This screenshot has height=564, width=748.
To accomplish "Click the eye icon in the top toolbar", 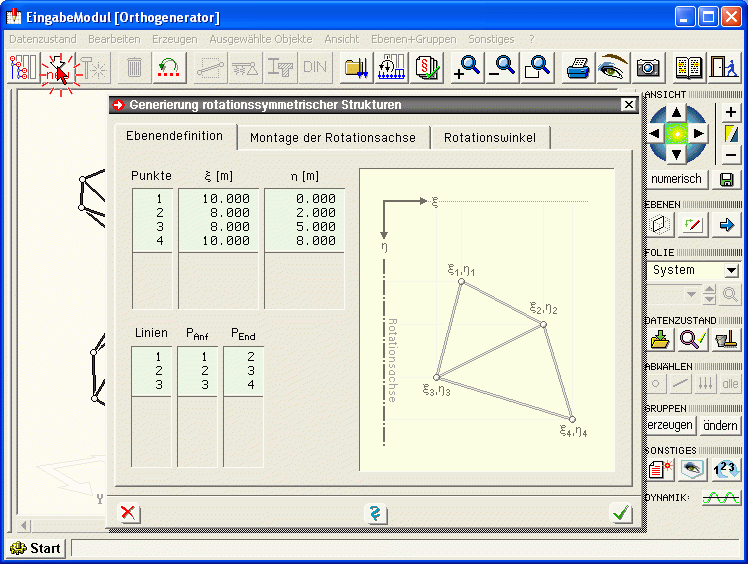I will click(x=611, y=67).
